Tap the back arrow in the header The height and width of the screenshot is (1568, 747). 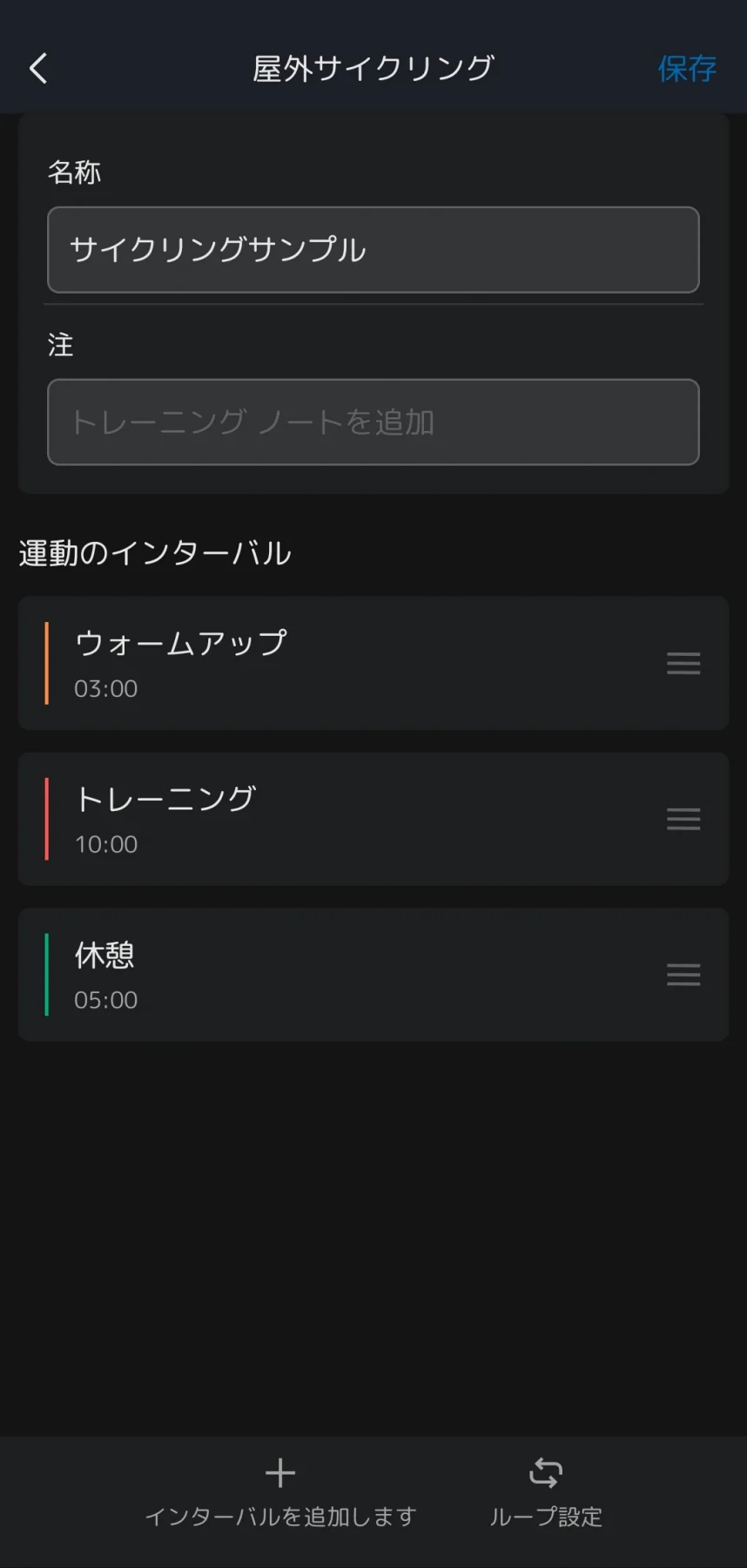38,68
